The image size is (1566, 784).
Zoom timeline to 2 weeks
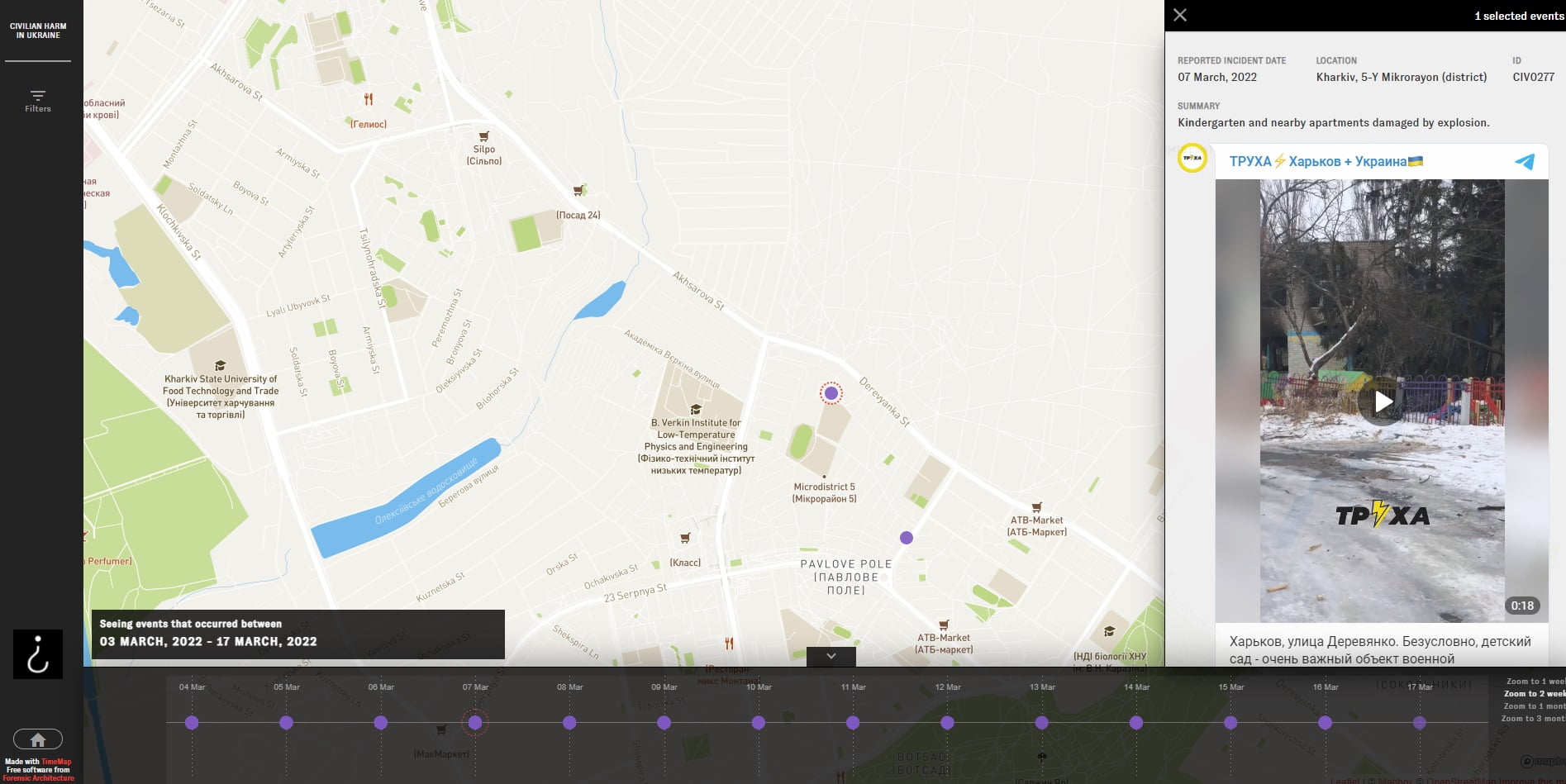point(1535,694)
